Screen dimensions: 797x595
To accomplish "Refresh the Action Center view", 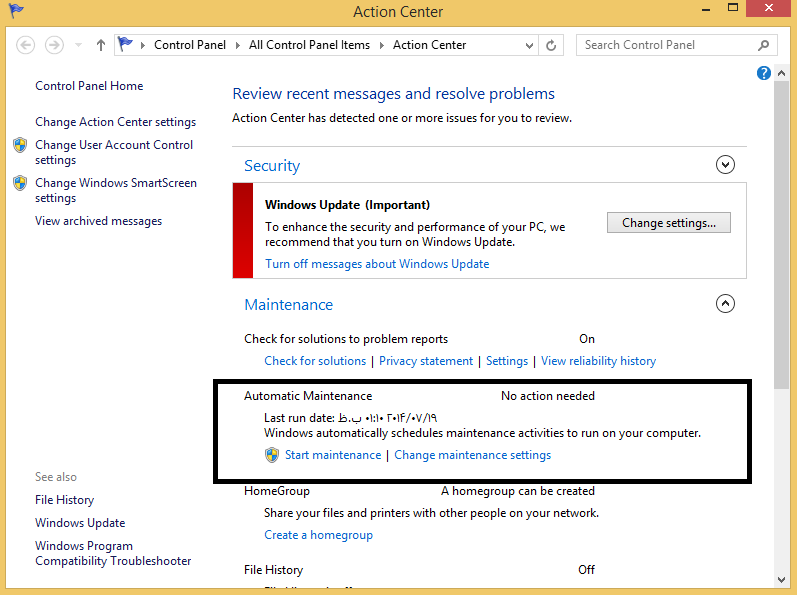I will pyautogui.click(x=551, y=46).
